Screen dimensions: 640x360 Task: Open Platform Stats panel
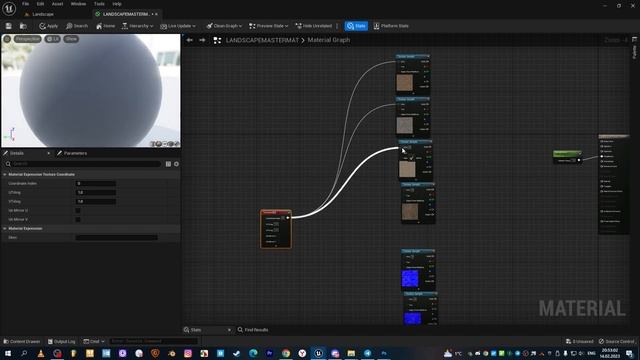point(391,26)
